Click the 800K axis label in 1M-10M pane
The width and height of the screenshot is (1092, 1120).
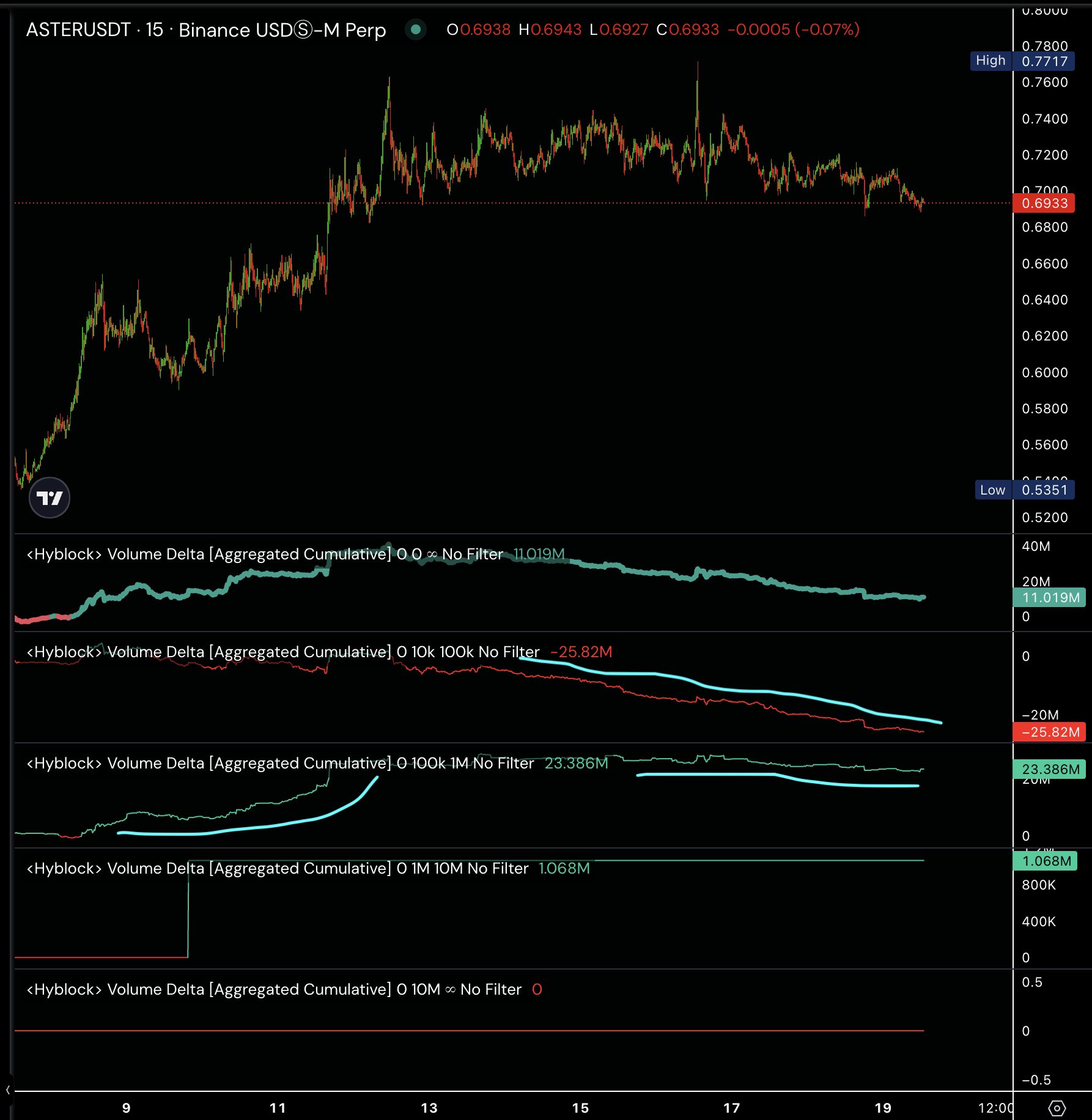click(x=1039, y=885)
